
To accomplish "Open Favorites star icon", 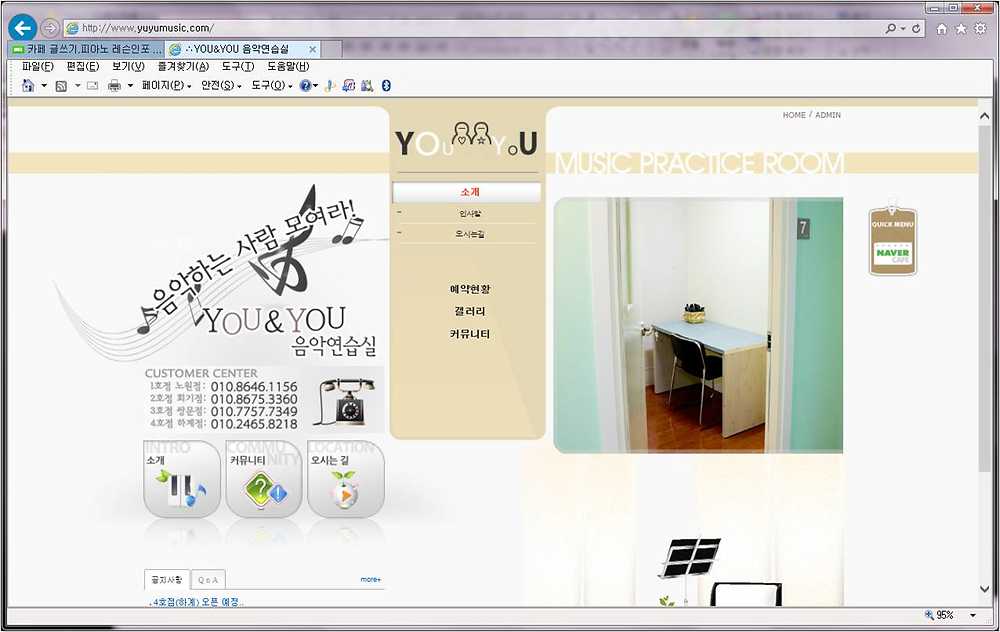I will click(961, 29).
